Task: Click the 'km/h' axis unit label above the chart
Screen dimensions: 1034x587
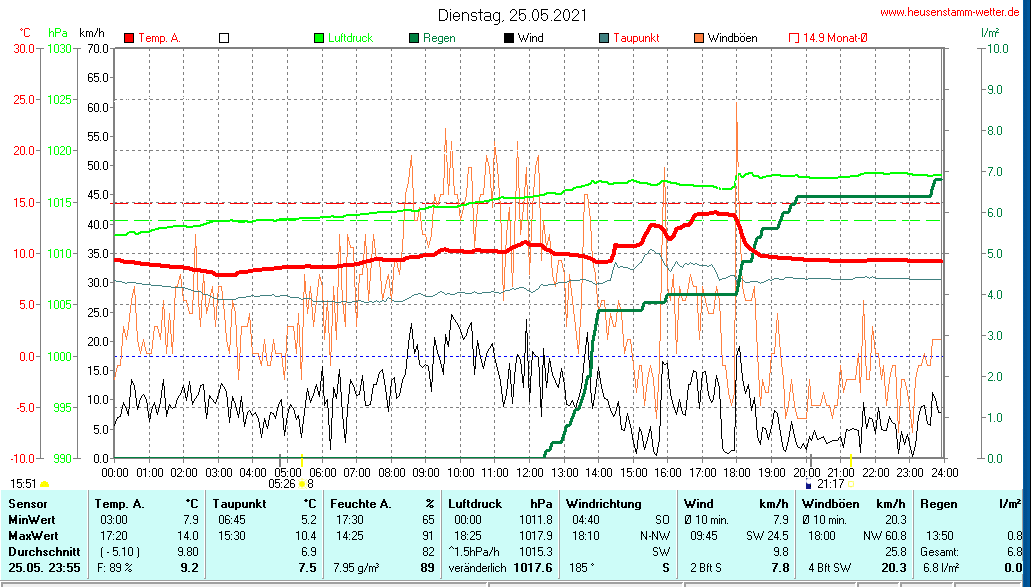Action: [x=92, y=33]
